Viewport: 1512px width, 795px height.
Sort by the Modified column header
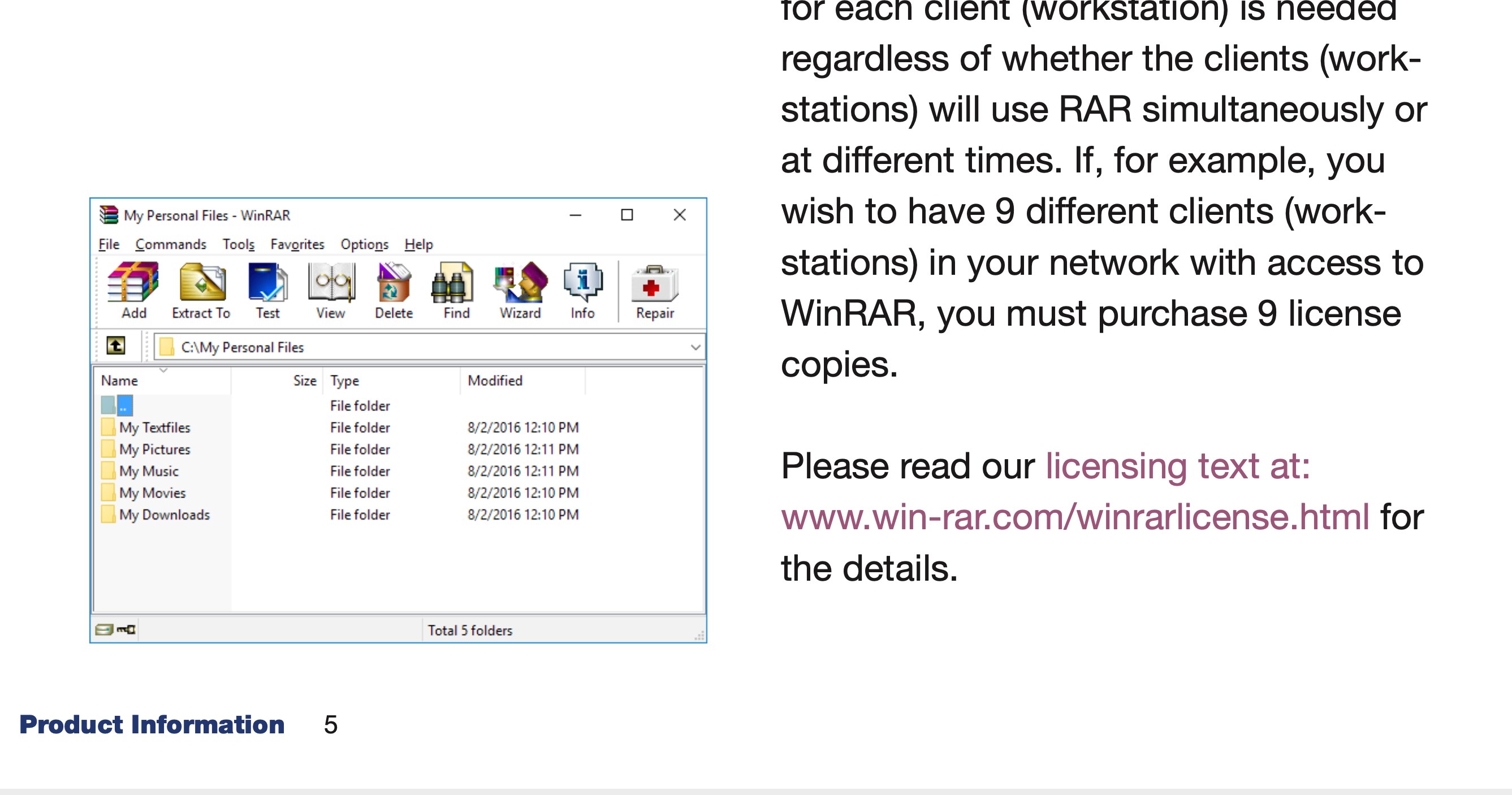click(x=495, y=381)
